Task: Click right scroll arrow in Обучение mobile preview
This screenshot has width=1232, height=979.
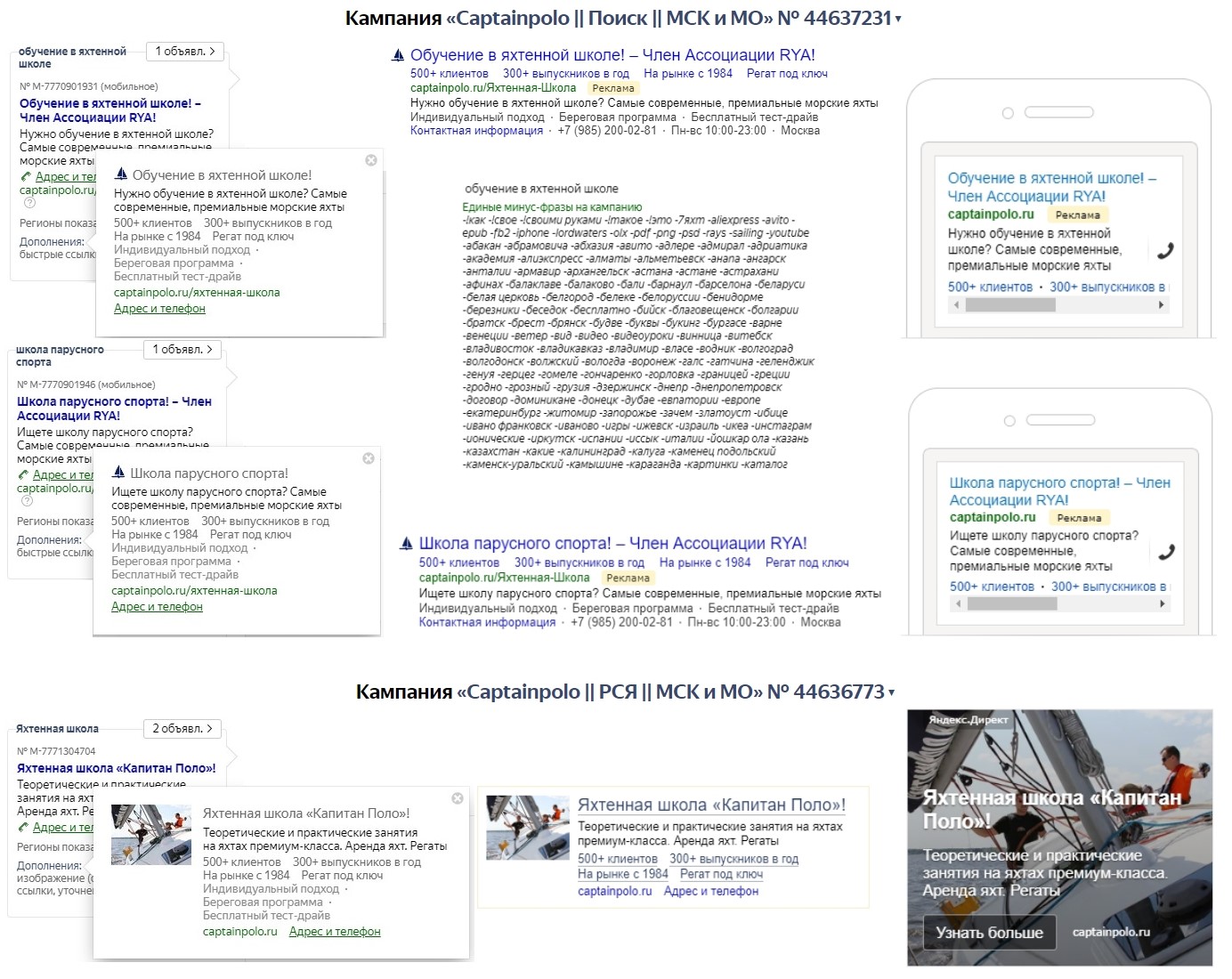Action: pos(1161,304)
